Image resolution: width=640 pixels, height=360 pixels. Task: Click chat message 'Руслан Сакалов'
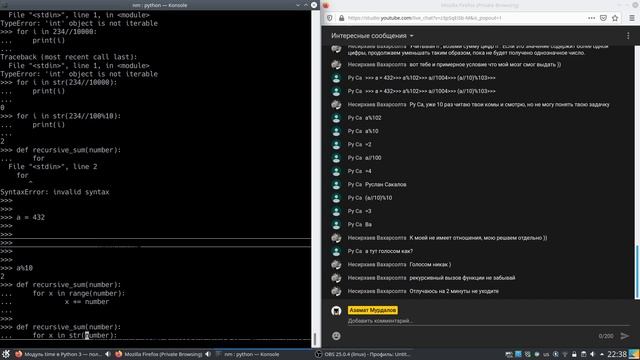[385, 184]
